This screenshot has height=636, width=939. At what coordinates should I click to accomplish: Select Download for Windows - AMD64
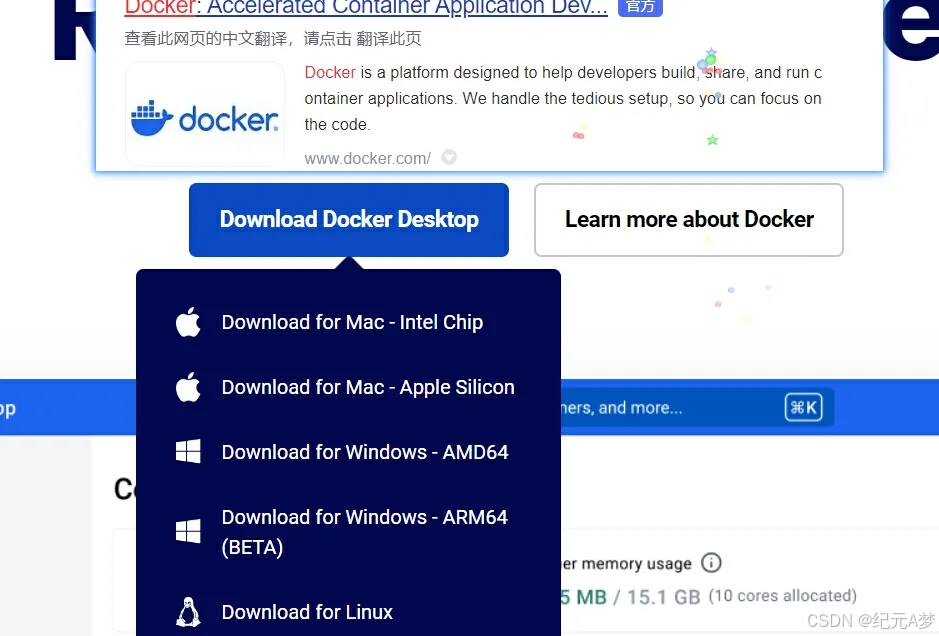click(x=365, y=452)
